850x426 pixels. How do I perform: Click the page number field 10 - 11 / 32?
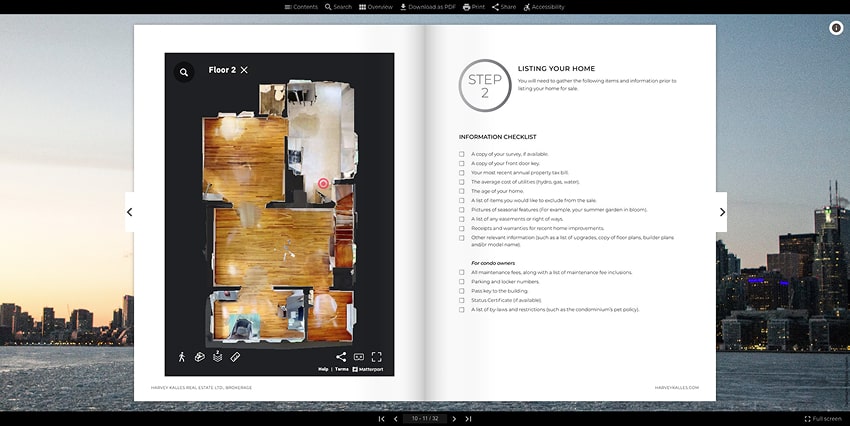(425, 418)
